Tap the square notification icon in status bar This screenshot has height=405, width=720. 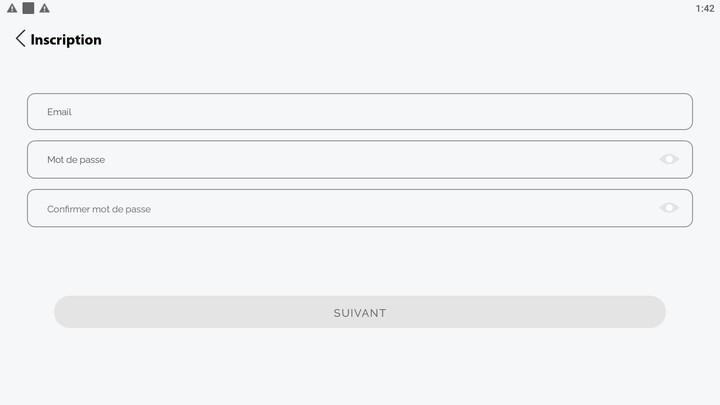[x=28, y=8]
